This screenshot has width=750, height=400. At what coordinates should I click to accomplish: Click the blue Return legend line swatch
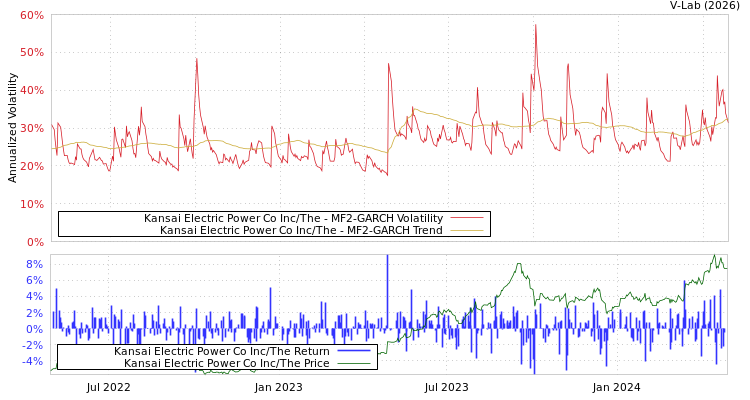click(353, 351)
